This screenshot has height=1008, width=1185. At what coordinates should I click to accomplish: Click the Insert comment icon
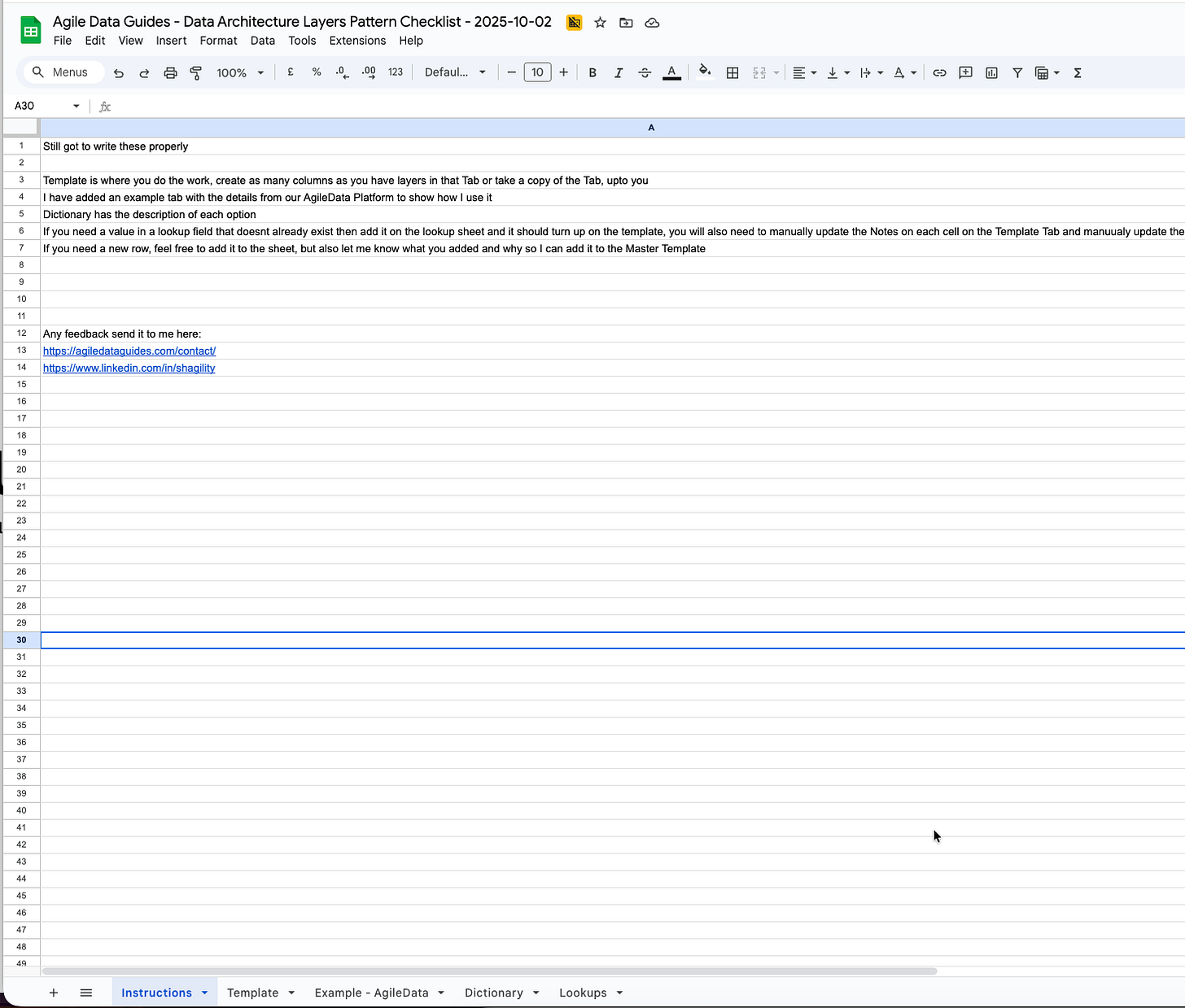[x=965, y=73]
